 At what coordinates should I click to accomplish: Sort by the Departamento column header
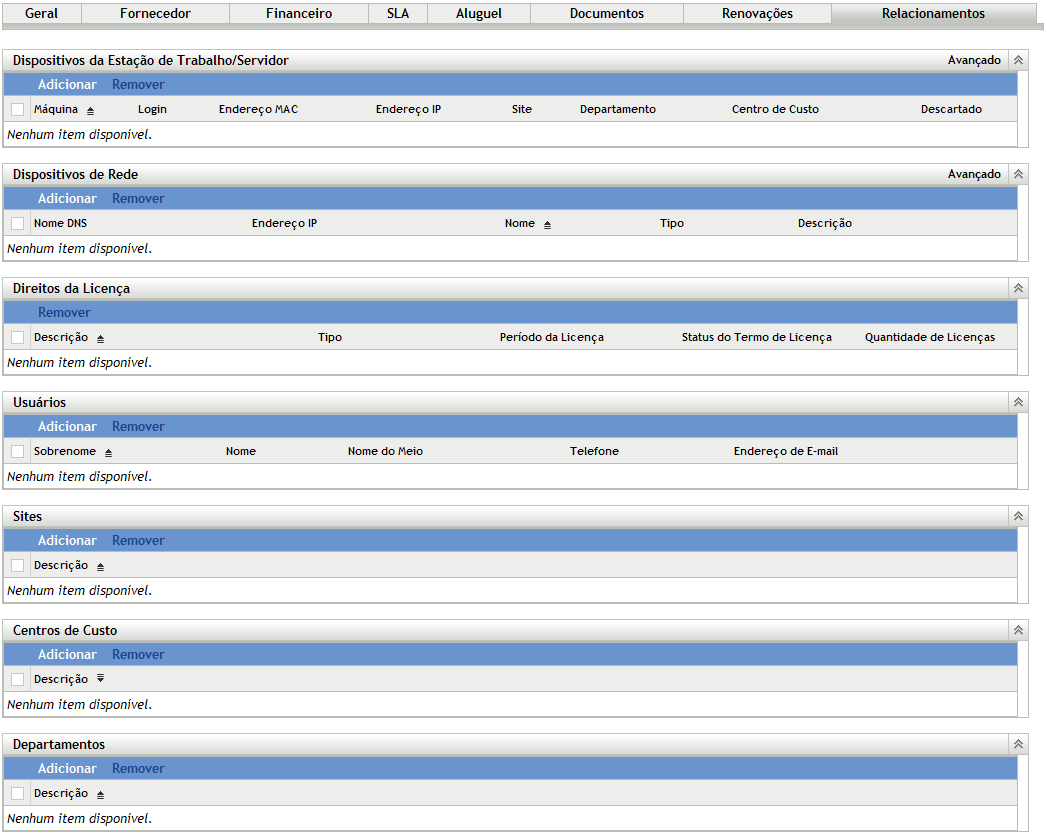(618, 109)
